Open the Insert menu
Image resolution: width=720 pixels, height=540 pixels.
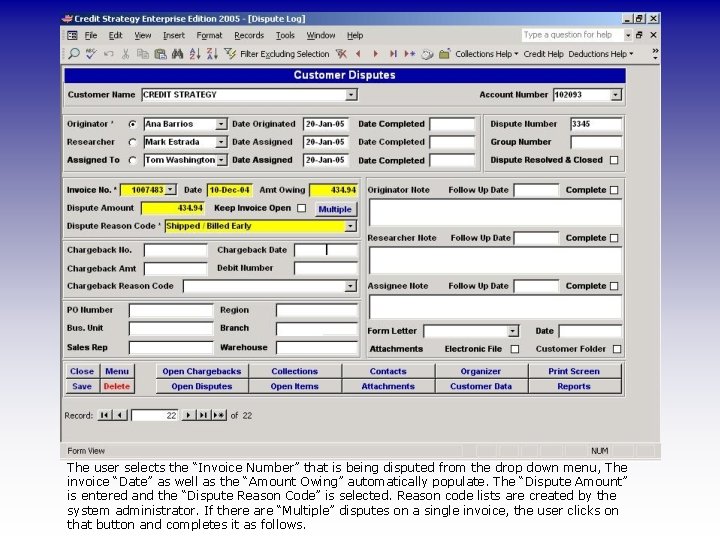coord(174,35)
